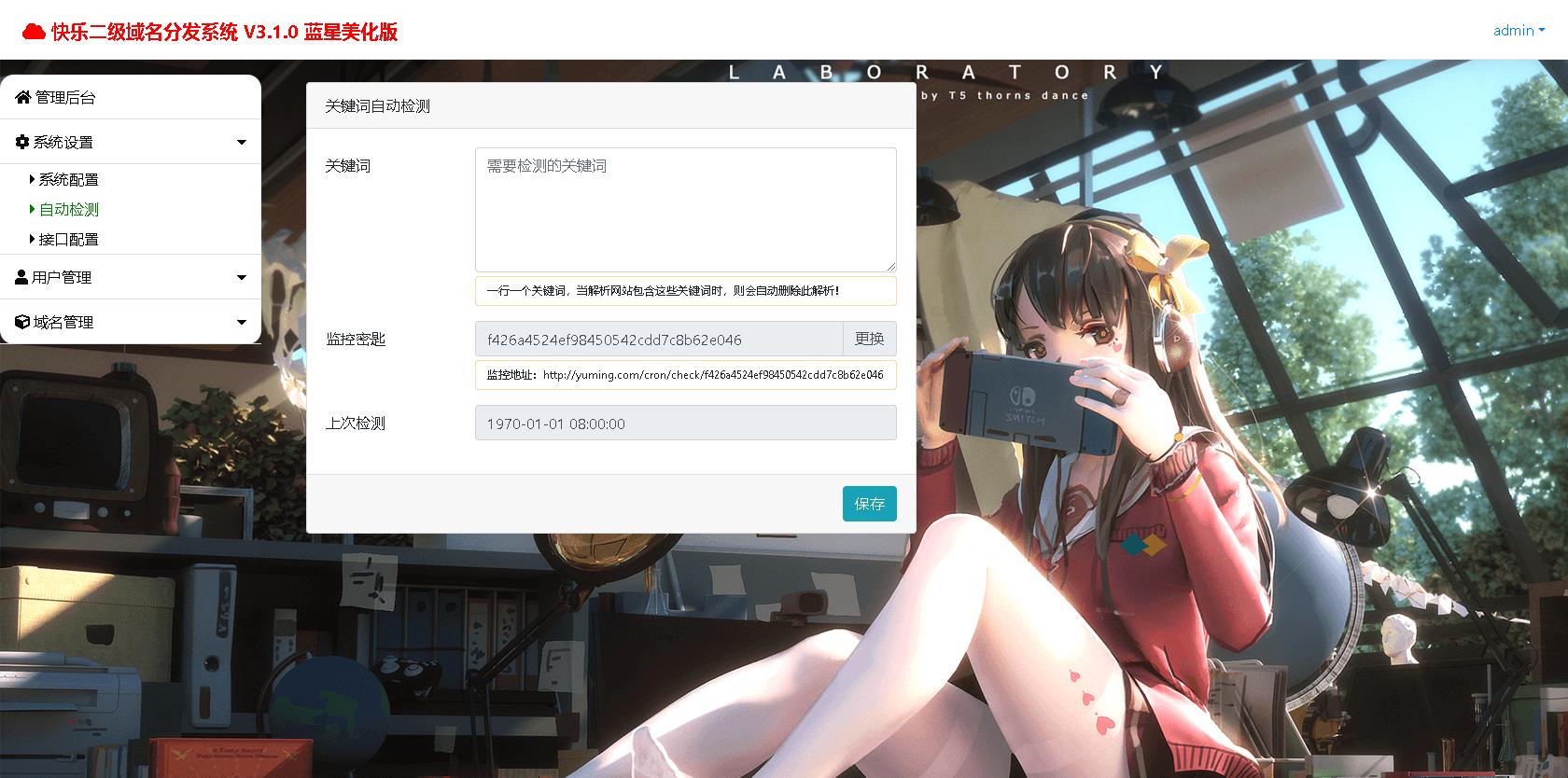Click the caret icon before 系统配置
This screenshot has height=778, width=1568.
click(x=33, y=179)
